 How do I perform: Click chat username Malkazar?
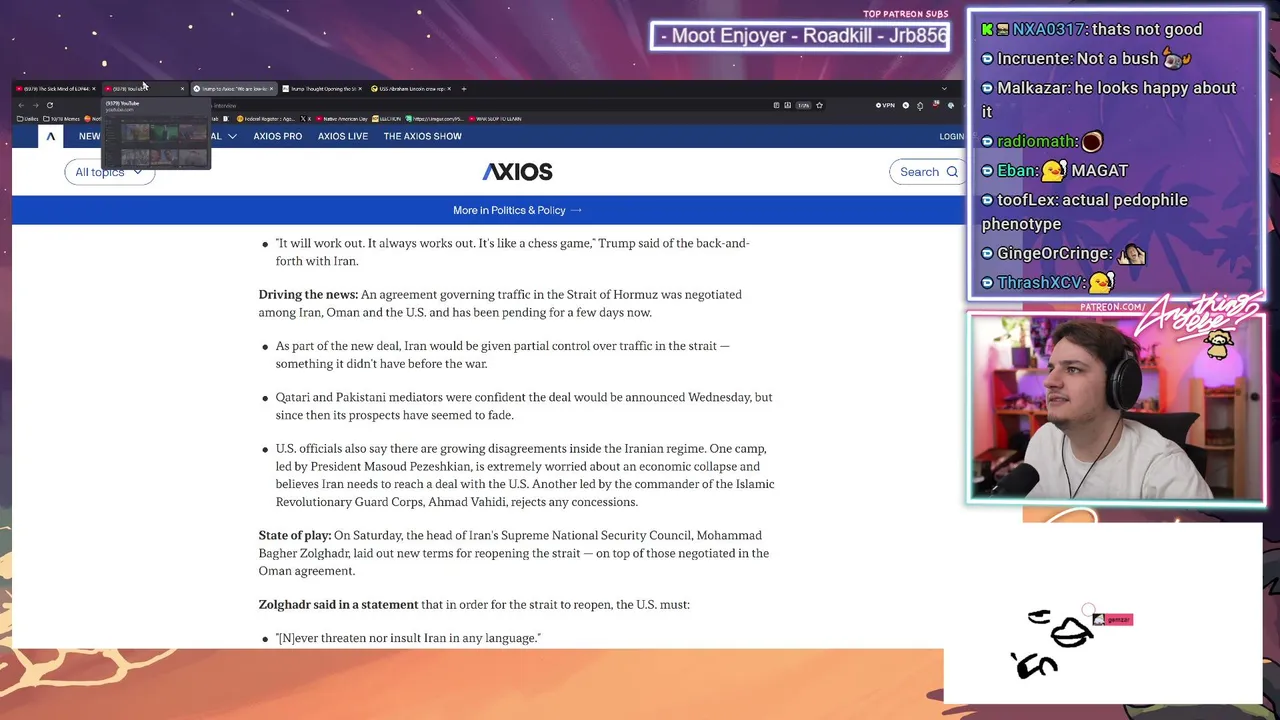pos(1031,88)
